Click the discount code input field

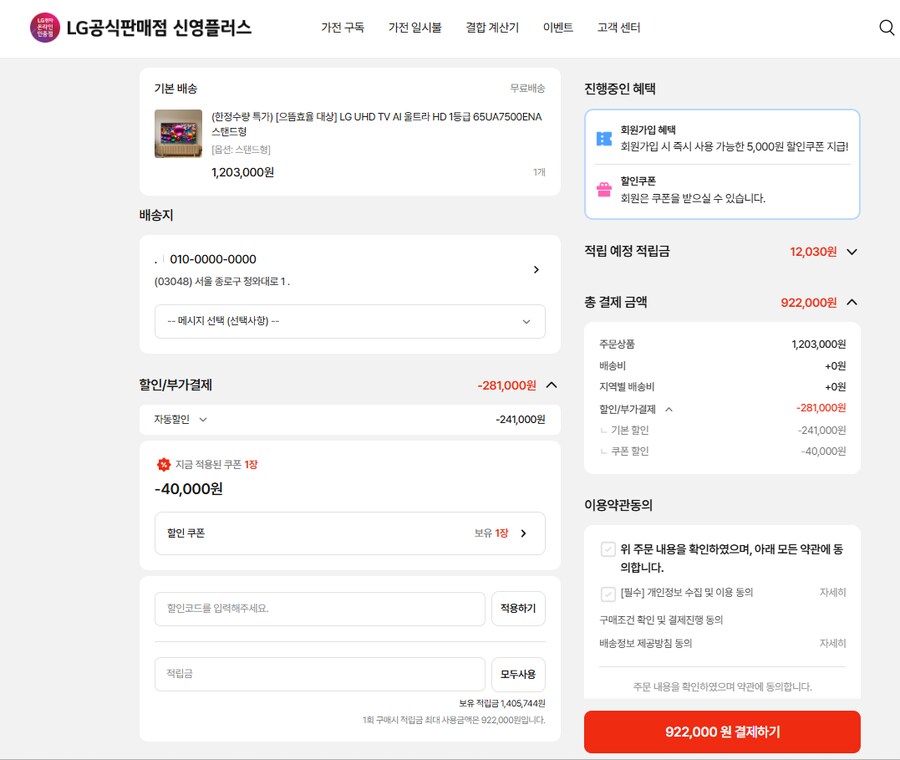pos(320,608)
